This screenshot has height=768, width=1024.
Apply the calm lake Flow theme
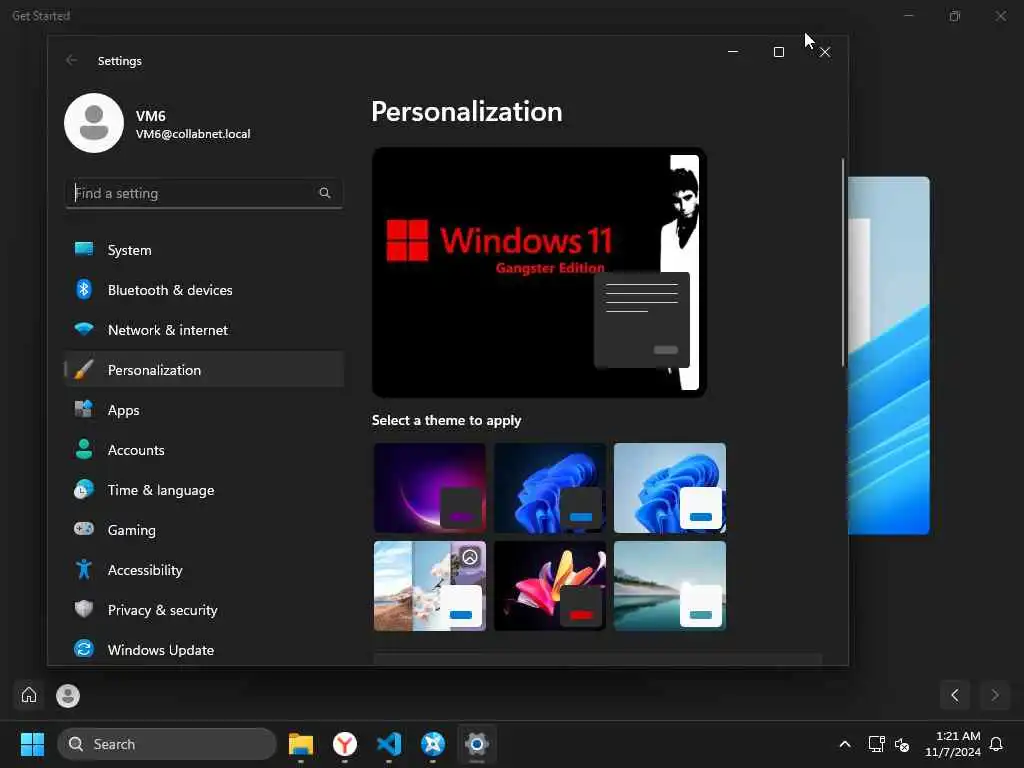670,586
